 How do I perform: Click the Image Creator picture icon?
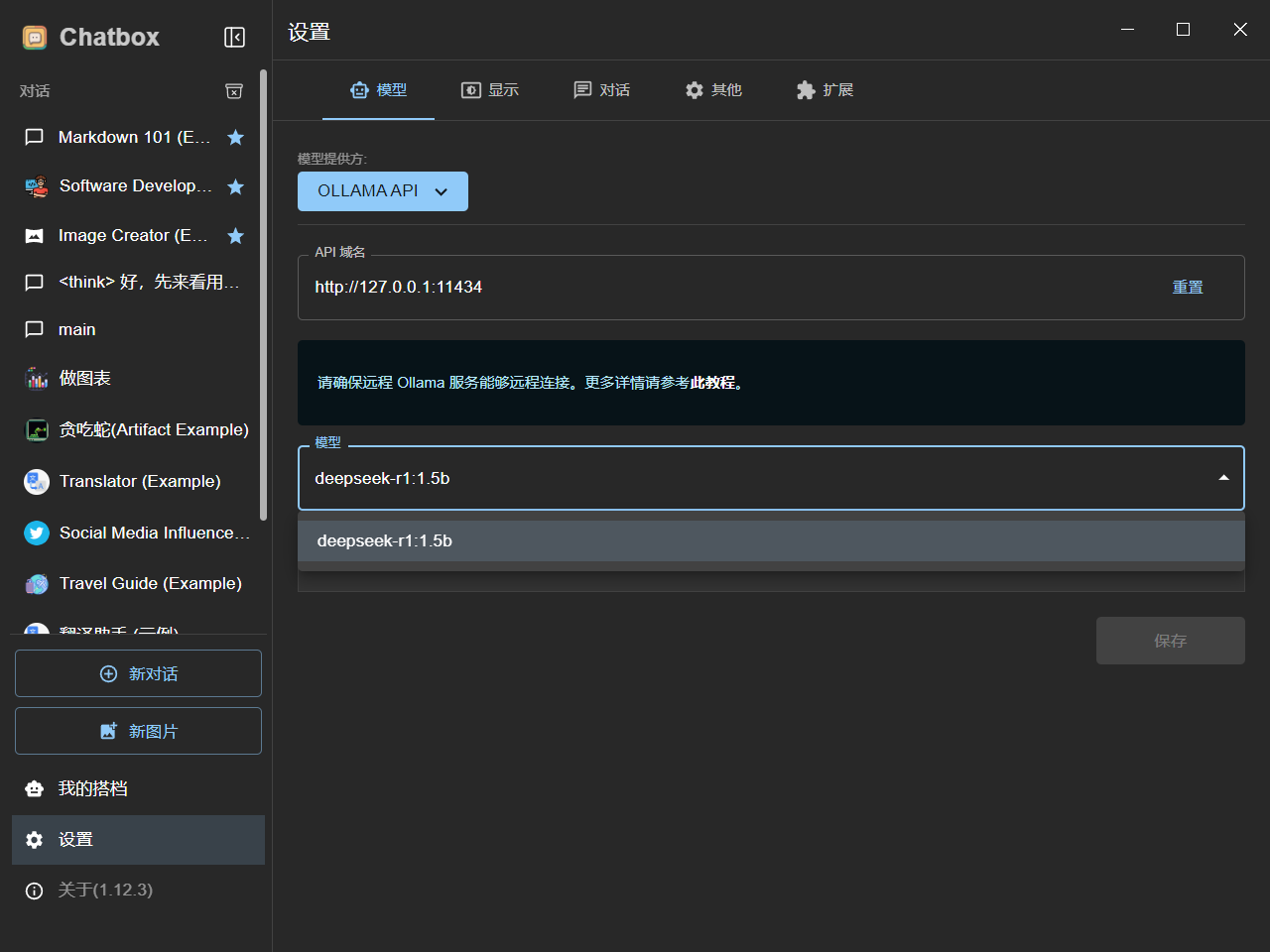click(35, 236)
